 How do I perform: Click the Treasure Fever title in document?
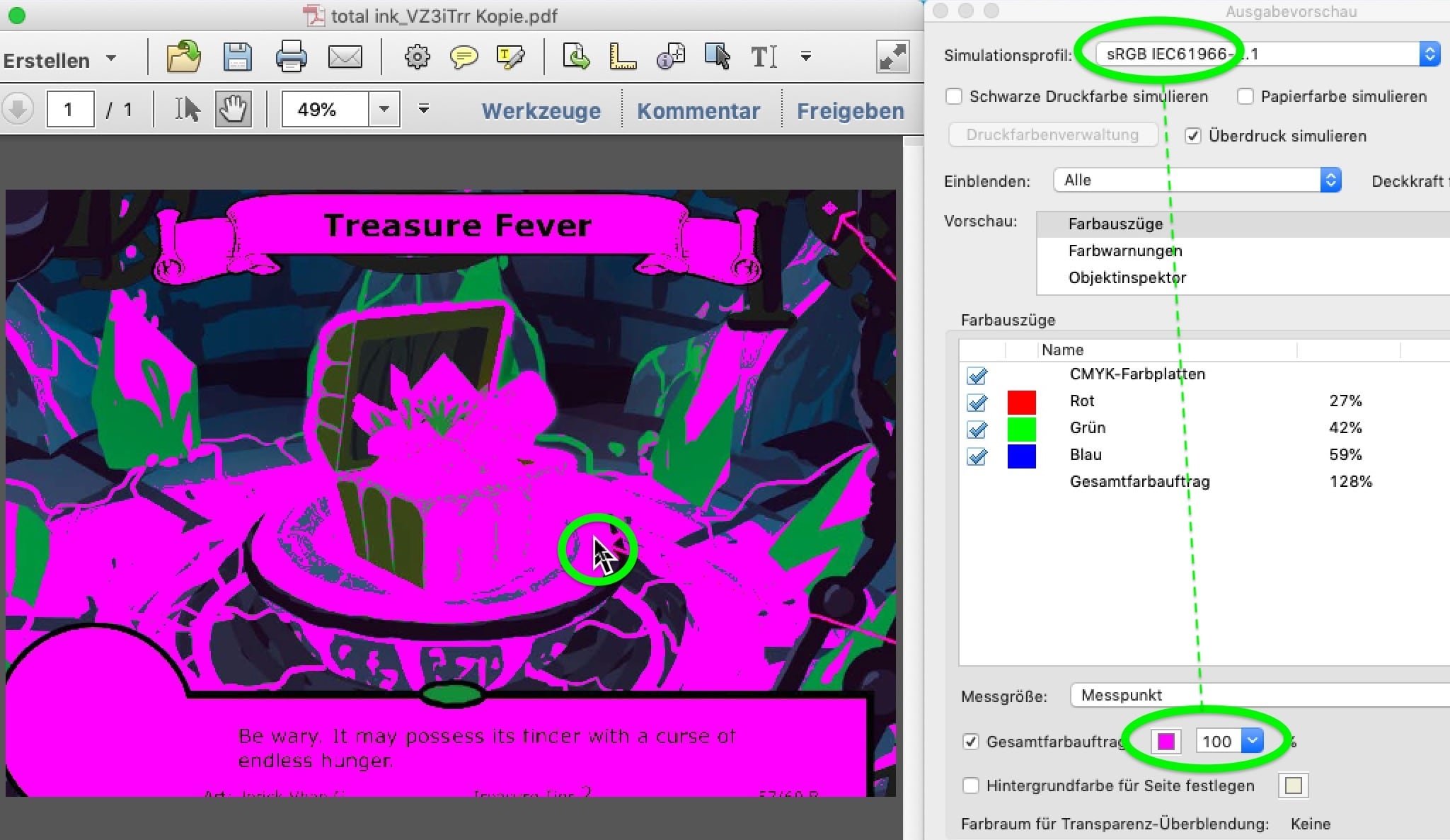pyautogui.click(x=457, y=225)
